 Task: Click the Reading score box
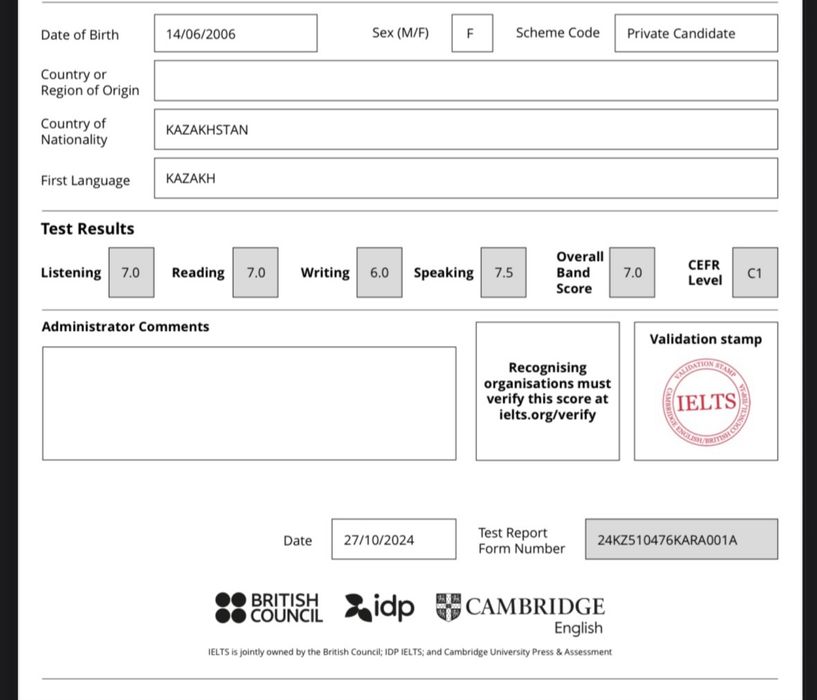pyautogui.click(x=256, y=273)
